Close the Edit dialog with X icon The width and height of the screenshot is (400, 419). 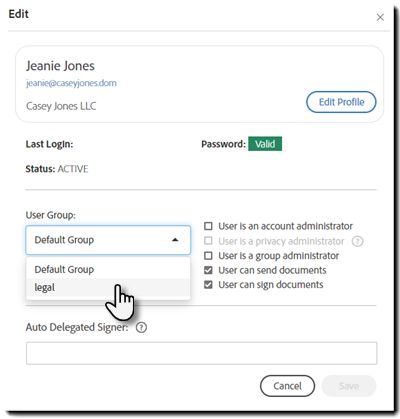tap(380, 17)
